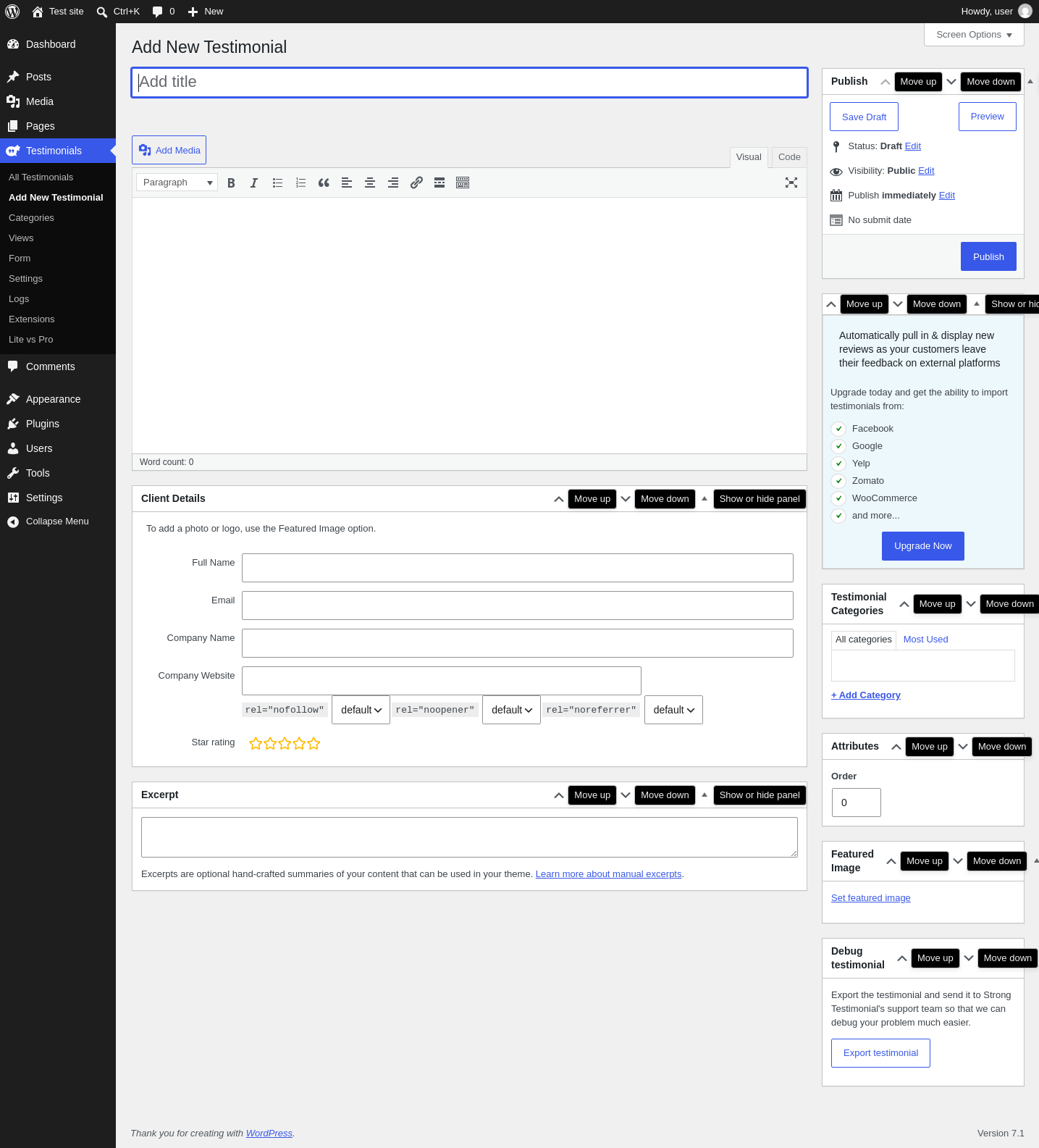The image size is (1039, 1148).
Task: Insert a bulleted list
Action: 277,183
